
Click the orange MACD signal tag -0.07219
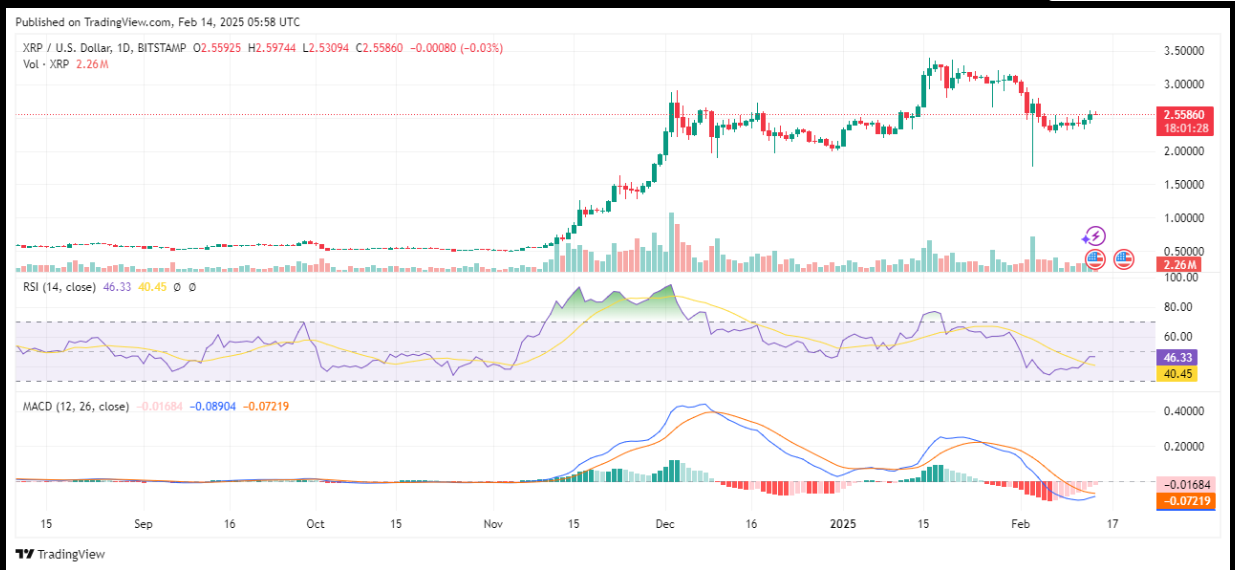coord(1186,499)
